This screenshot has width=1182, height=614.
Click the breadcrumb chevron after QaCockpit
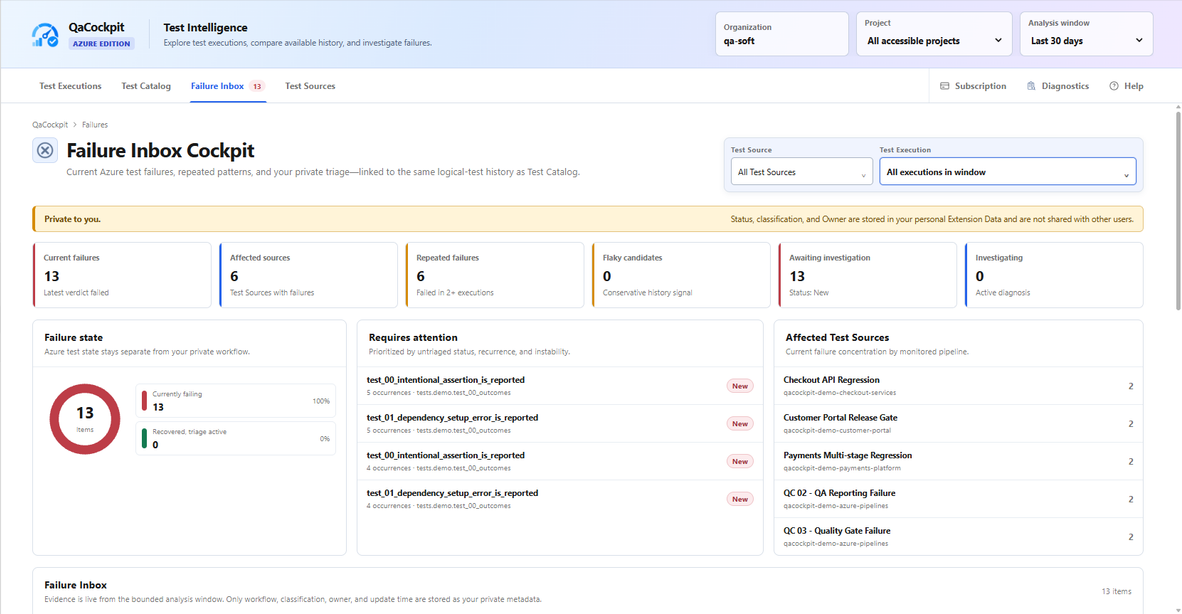pos(75,125)
